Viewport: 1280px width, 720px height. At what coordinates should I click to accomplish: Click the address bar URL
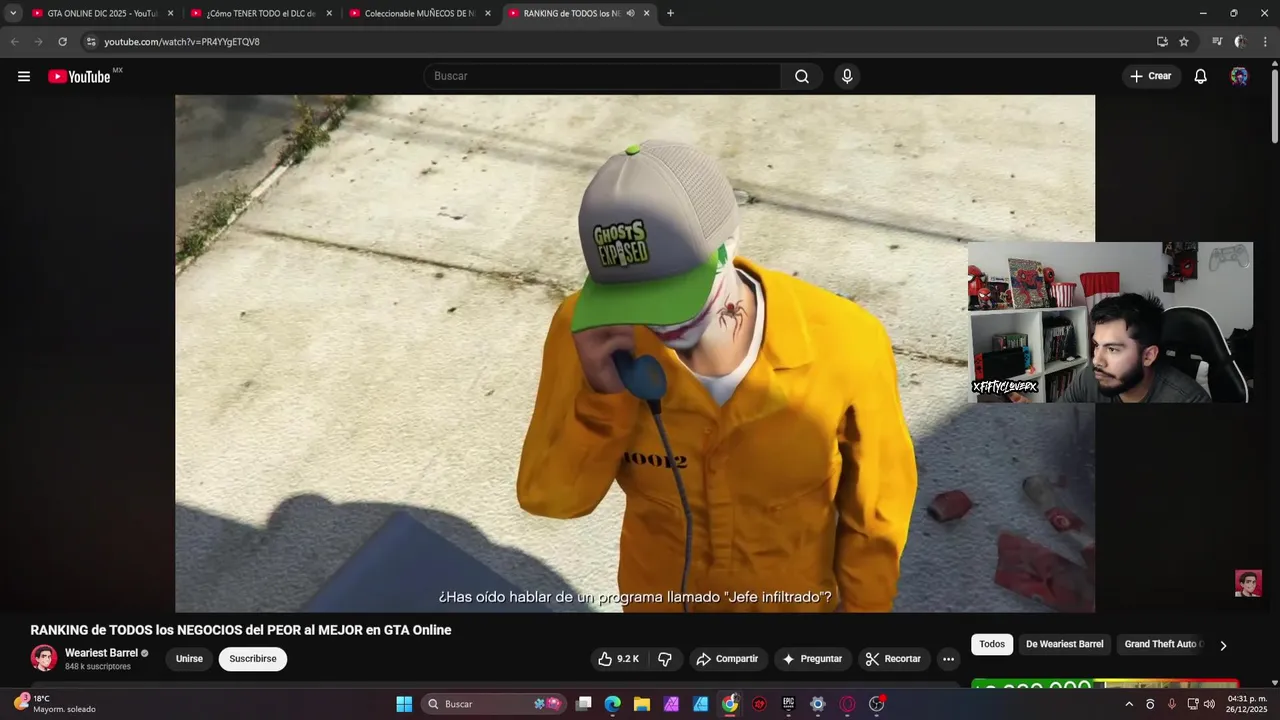pos(182,42)
